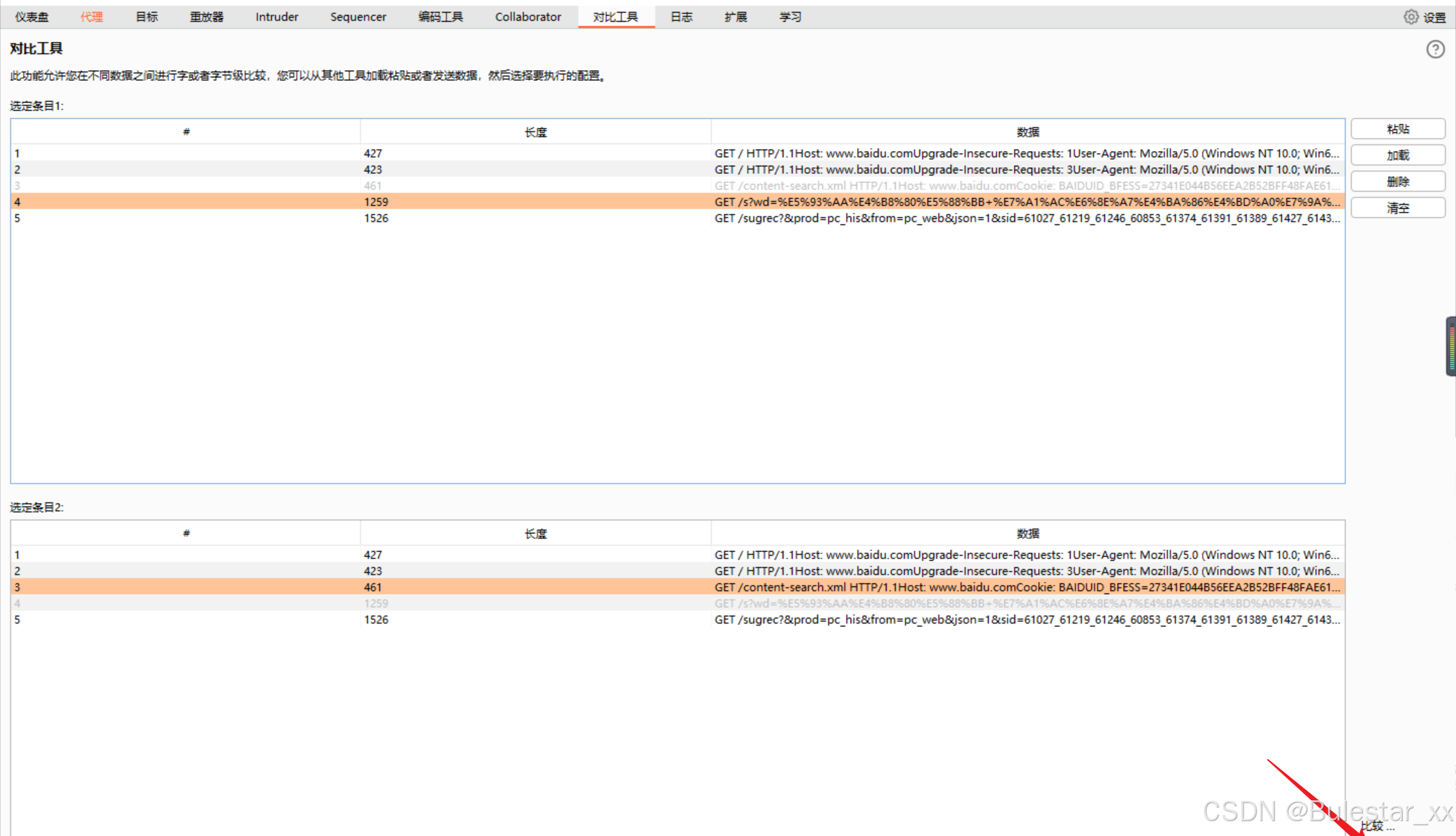1456x836 pixels.
Task: Click the 粘贴 paste button
Action: click(x=1397, y=129)
